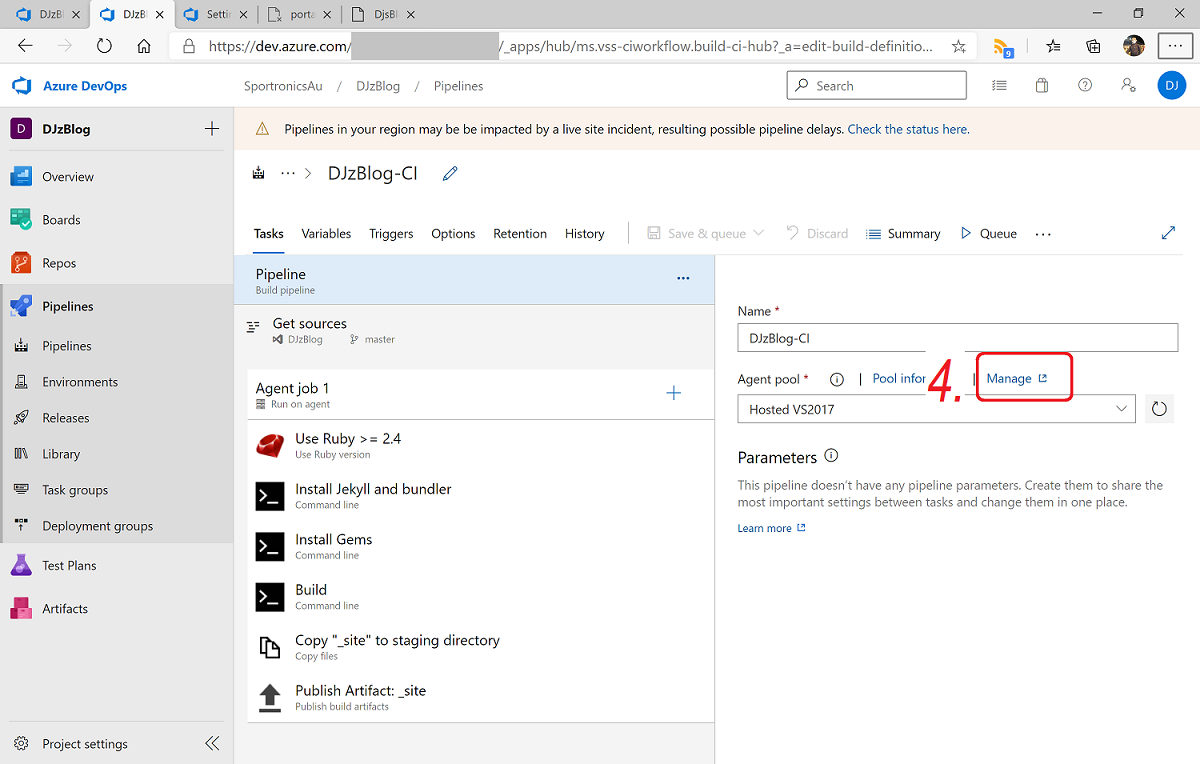Open the Pipeline ellipsis menu
The width and height of the screenshot is (1200, 764).
pyautogui.click(x=683, y=279)
